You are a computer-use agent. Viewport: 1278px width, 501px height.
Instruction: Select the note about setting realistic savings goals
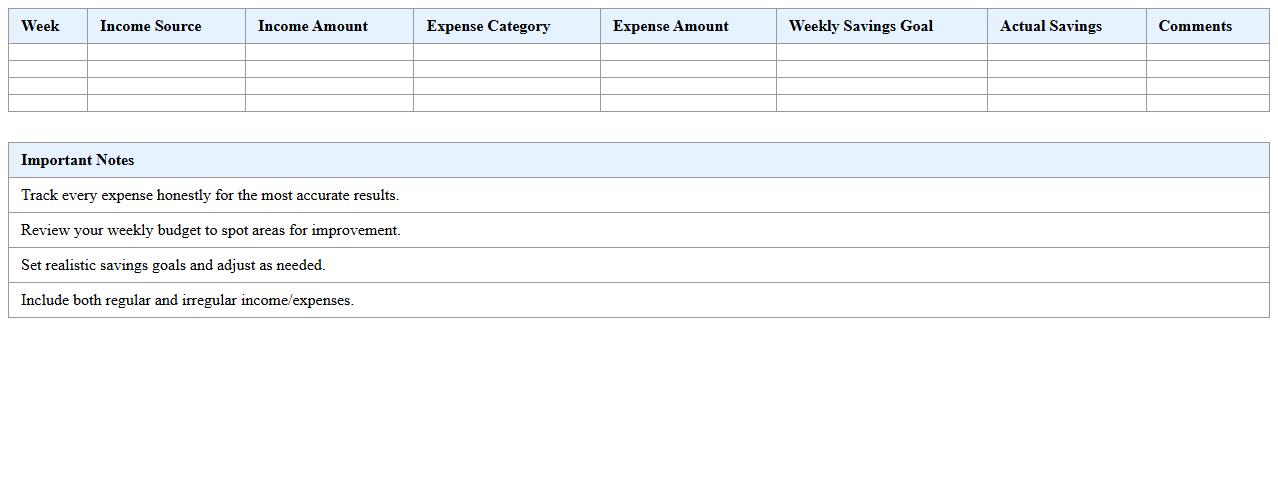click(x=173, y=265)
